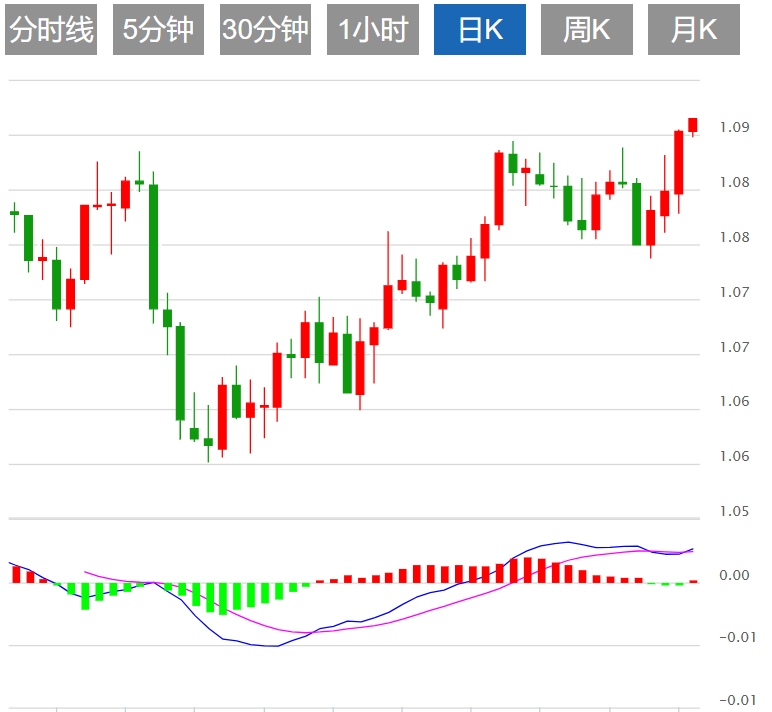
Task: Click the 1.05 price axis label
Action: click(735, 511)
